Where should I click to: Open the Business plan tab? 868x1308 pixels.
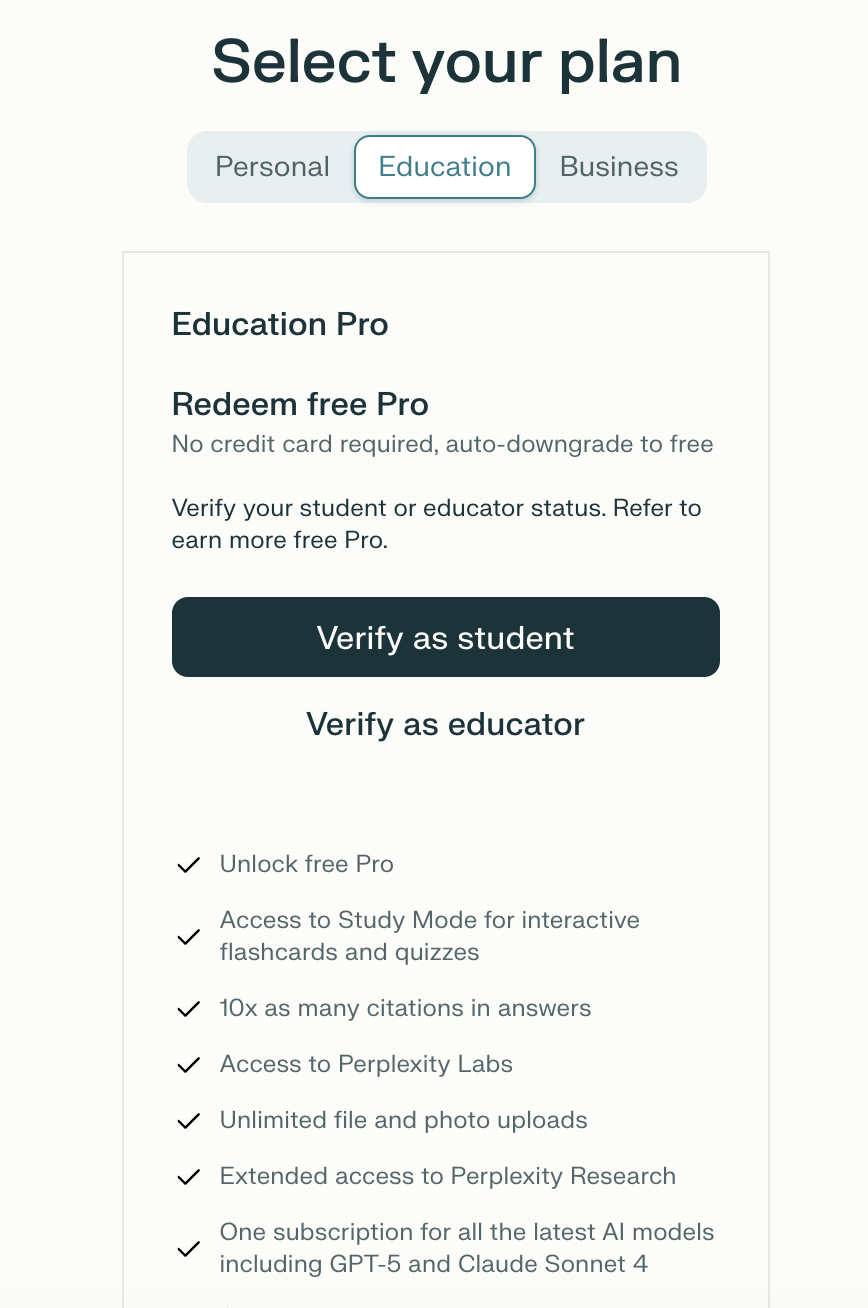point(618,167)
